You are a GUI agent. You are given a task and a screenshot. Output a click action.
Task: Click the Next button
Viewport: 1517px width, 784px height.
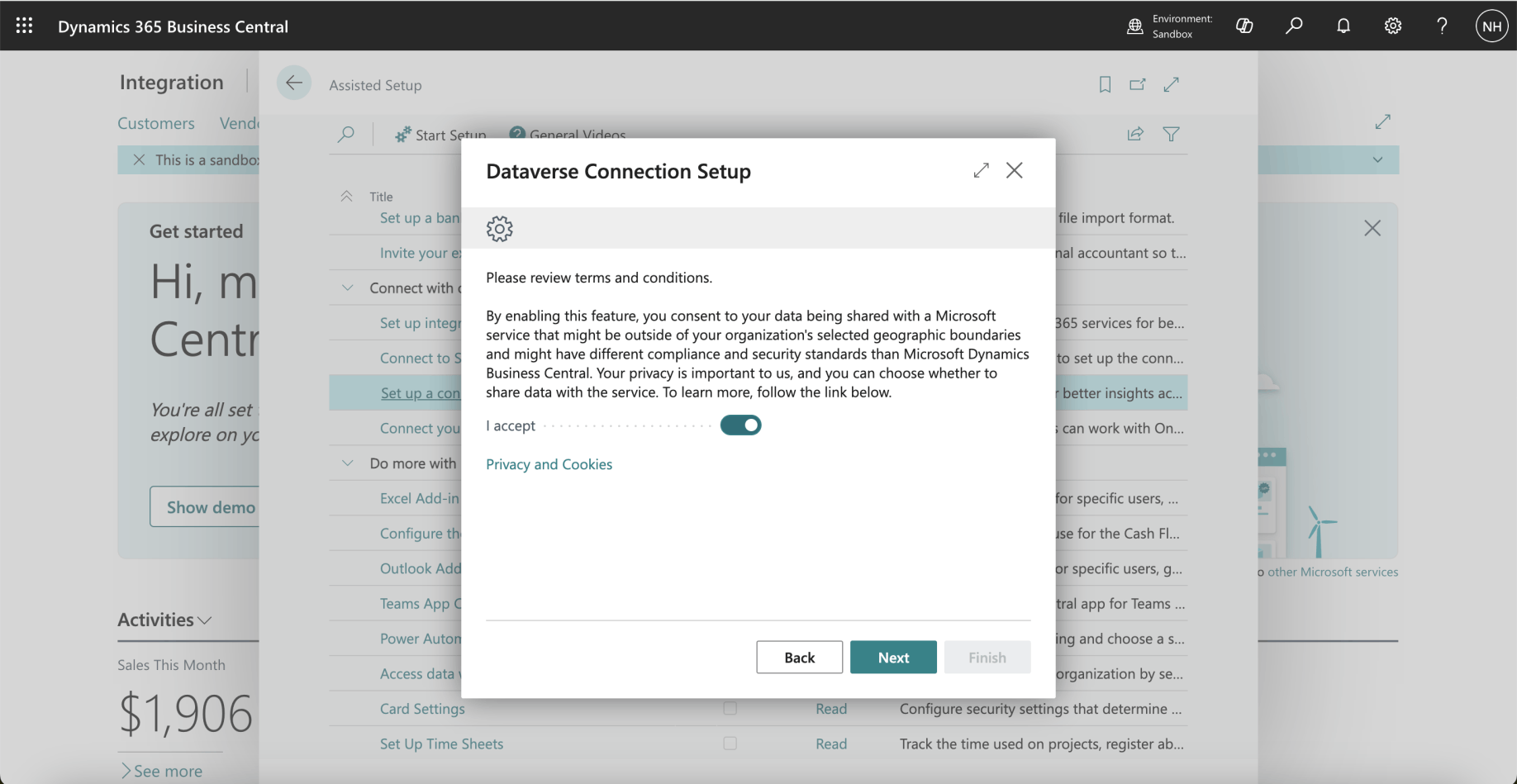pos(893,658)
